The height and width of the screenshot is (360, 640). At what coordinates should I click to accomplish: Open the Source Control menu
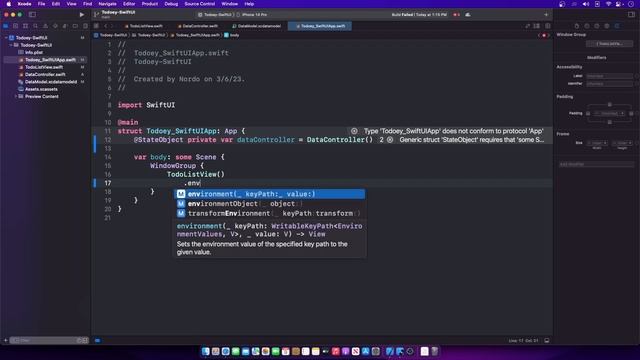click(200, 4)
